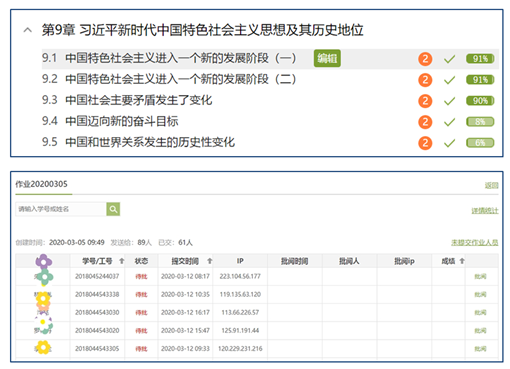Image resolution: width=510 pixels, height=369 pixels.
Task: Click the green checkmark on lesson 9.4
Action: click(x=449, y=122)
